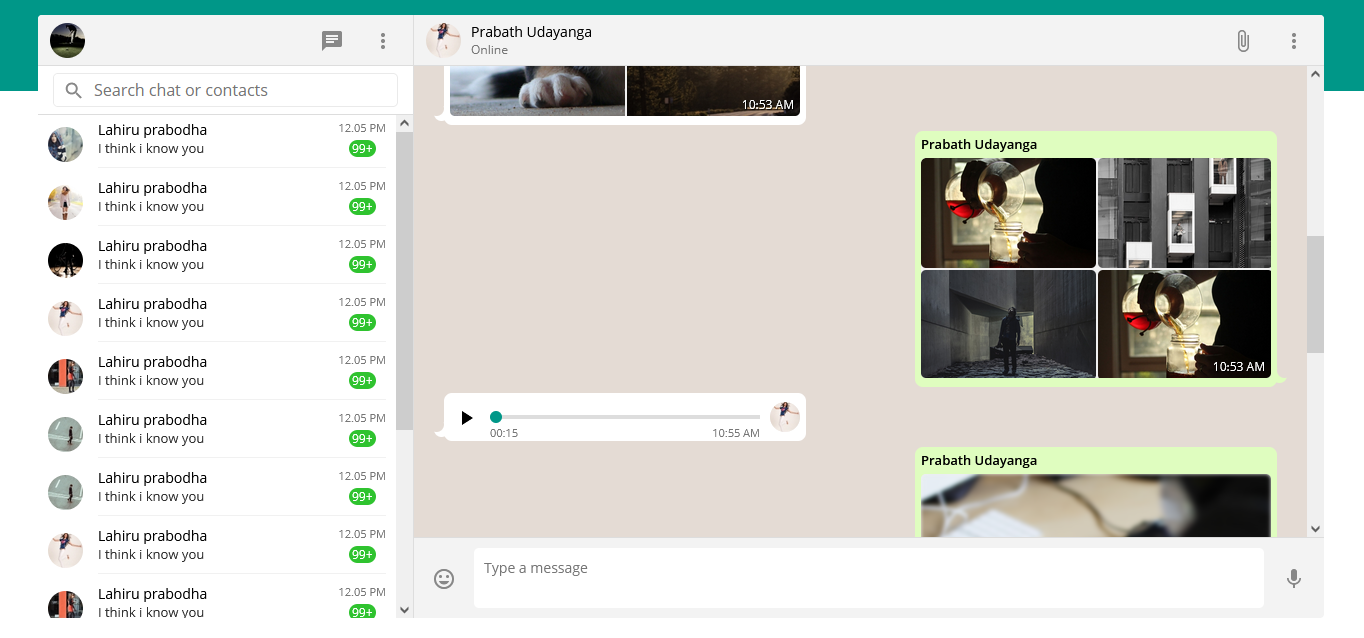Click the conversation scrollbar up arrow

coord(1315,75)
